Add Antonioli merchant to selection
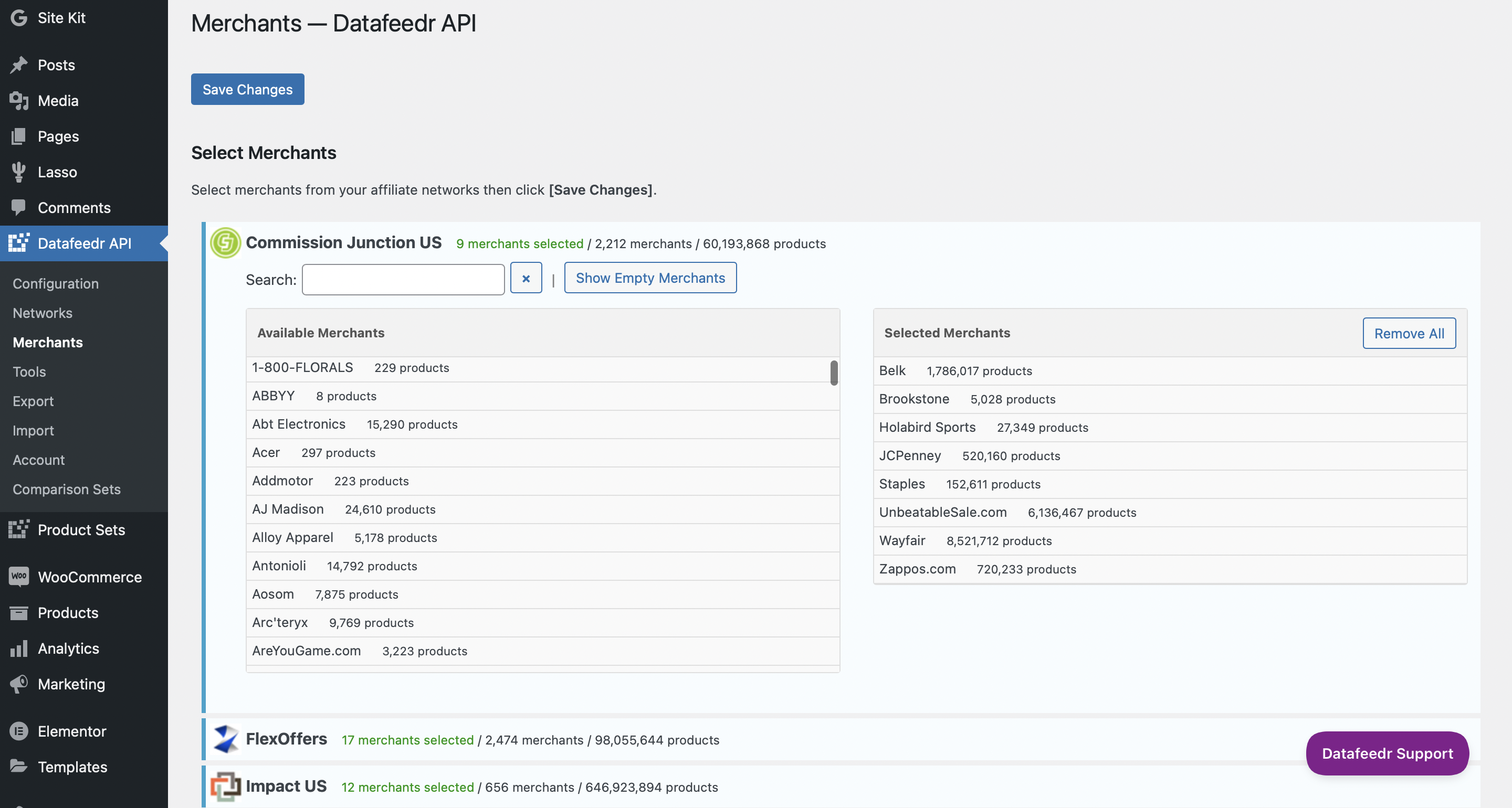Image resolution: width=1512 pixels, height=808 pixels. (542, 566)
